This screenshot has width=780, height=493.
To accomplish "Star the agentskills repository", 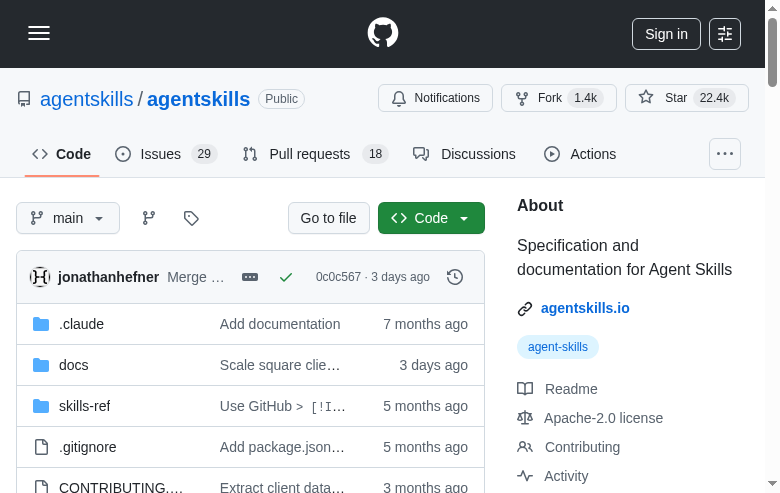I will point(686,98).
